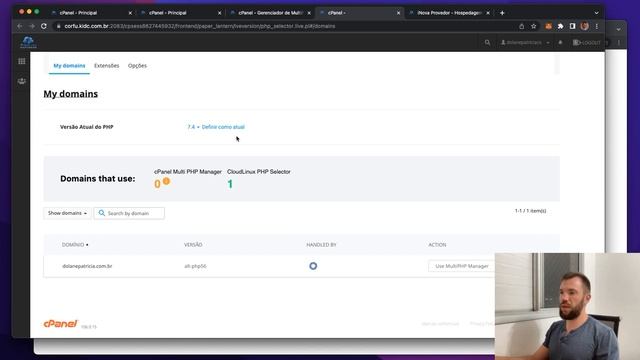Screen dimensions: 640x360
Task: Toggle the browser side panel icon
Action: coord(572,26)
